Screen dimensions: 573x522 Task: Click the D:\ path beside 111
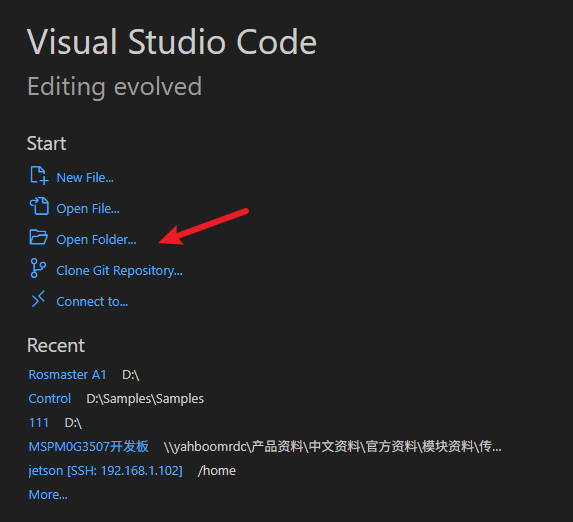click(73, 423)
